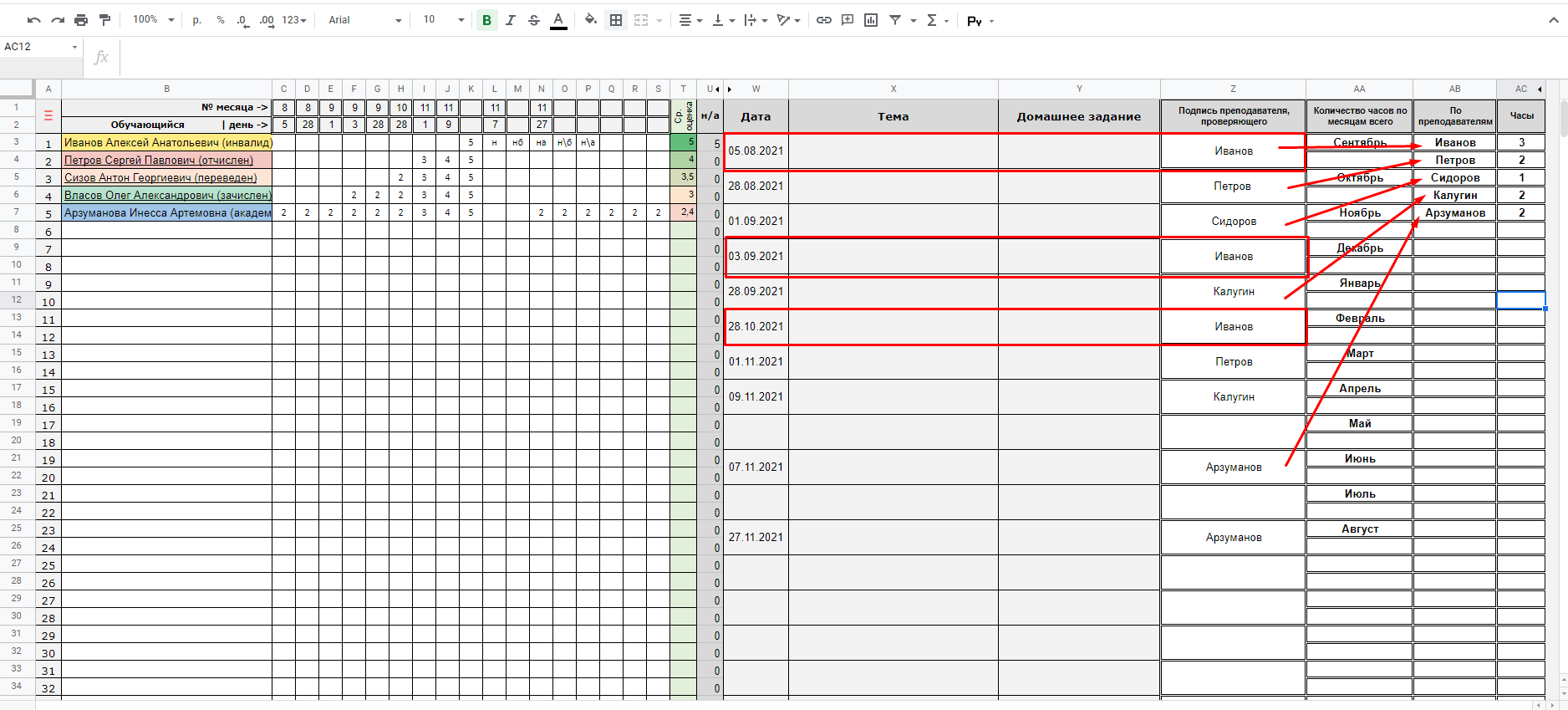Click the horizontal scrollbar right arrow
Viewport: 1568px width, 710px height.
click(1552, 705)
